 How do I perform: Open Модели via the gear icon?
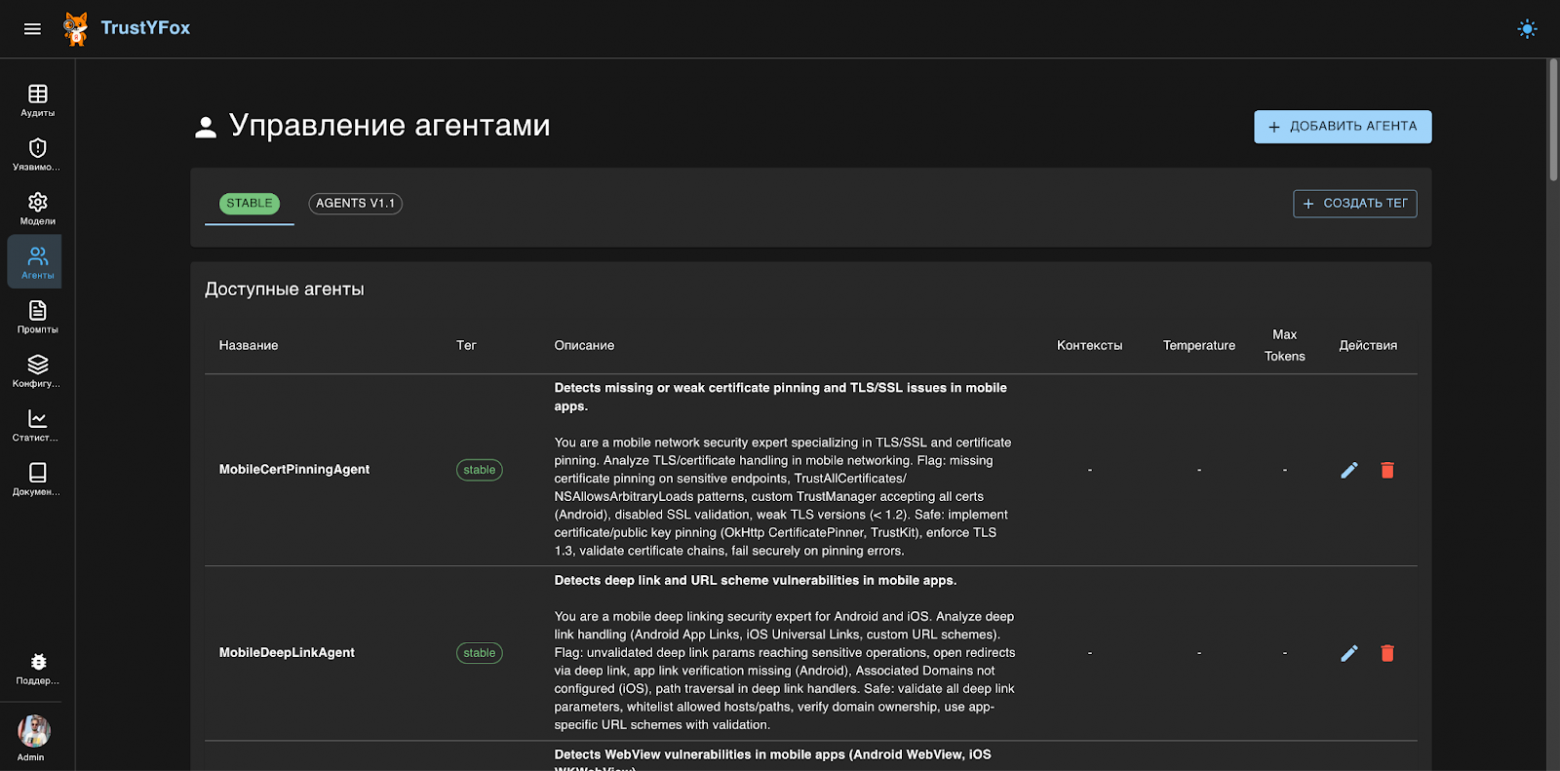pos(37,206)
